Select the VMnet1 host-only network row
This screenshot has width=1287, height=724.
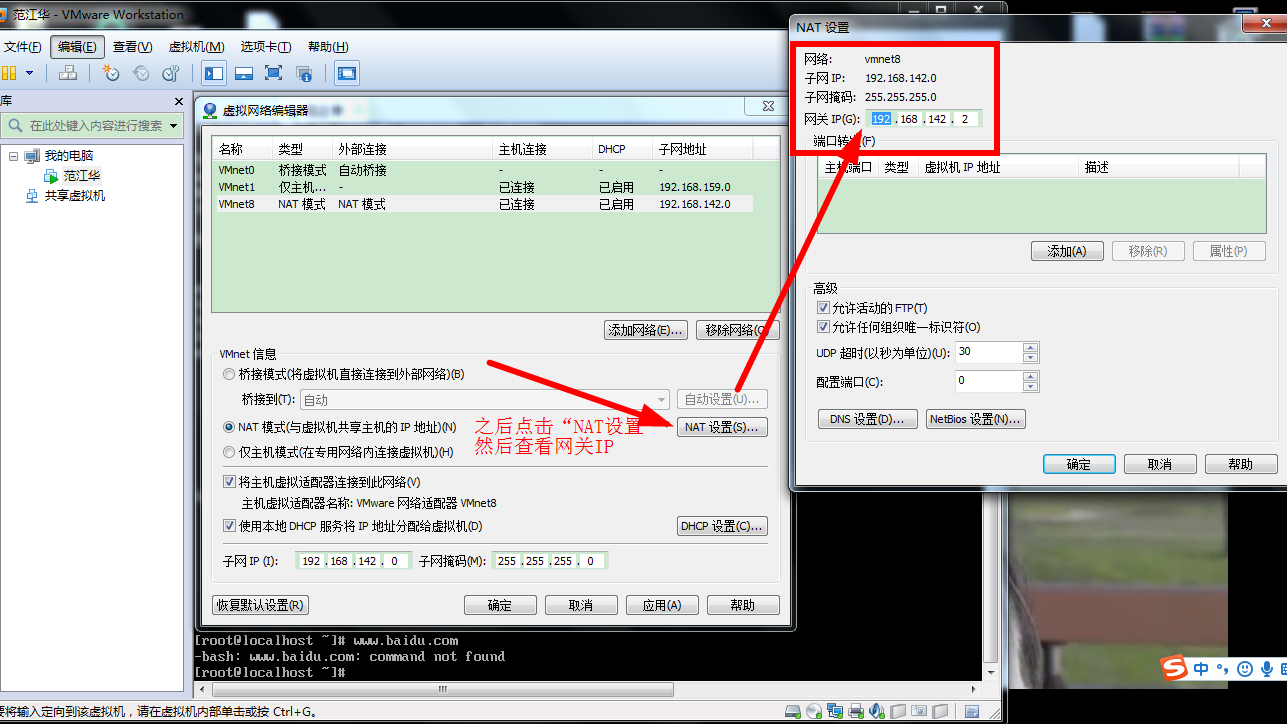(484, 187)
